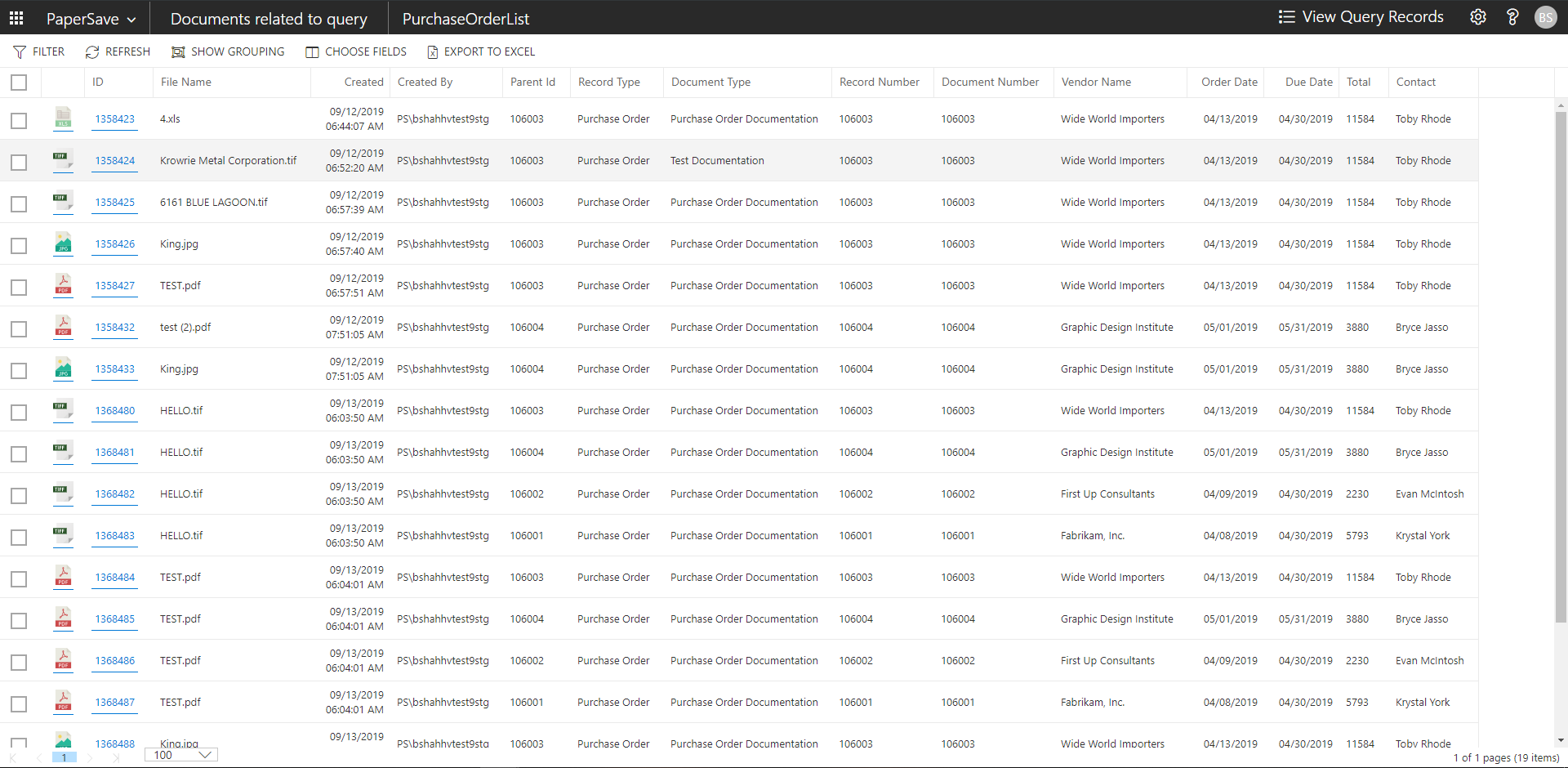1568x768 pixels.
Task: Open the Filter panel
Action: [x=39, y=51]
